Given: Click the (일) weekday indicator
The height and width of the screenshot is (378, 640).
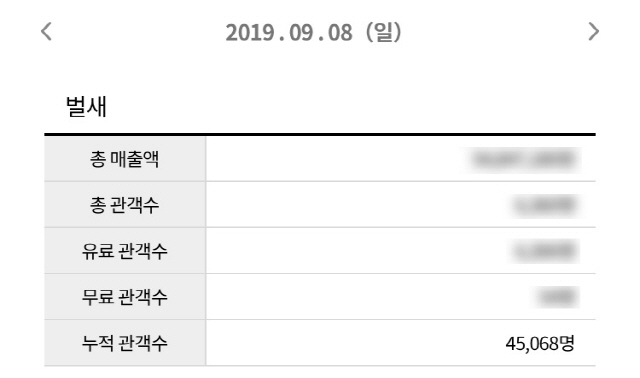Looking at the screenshot, I should (384, 32).
